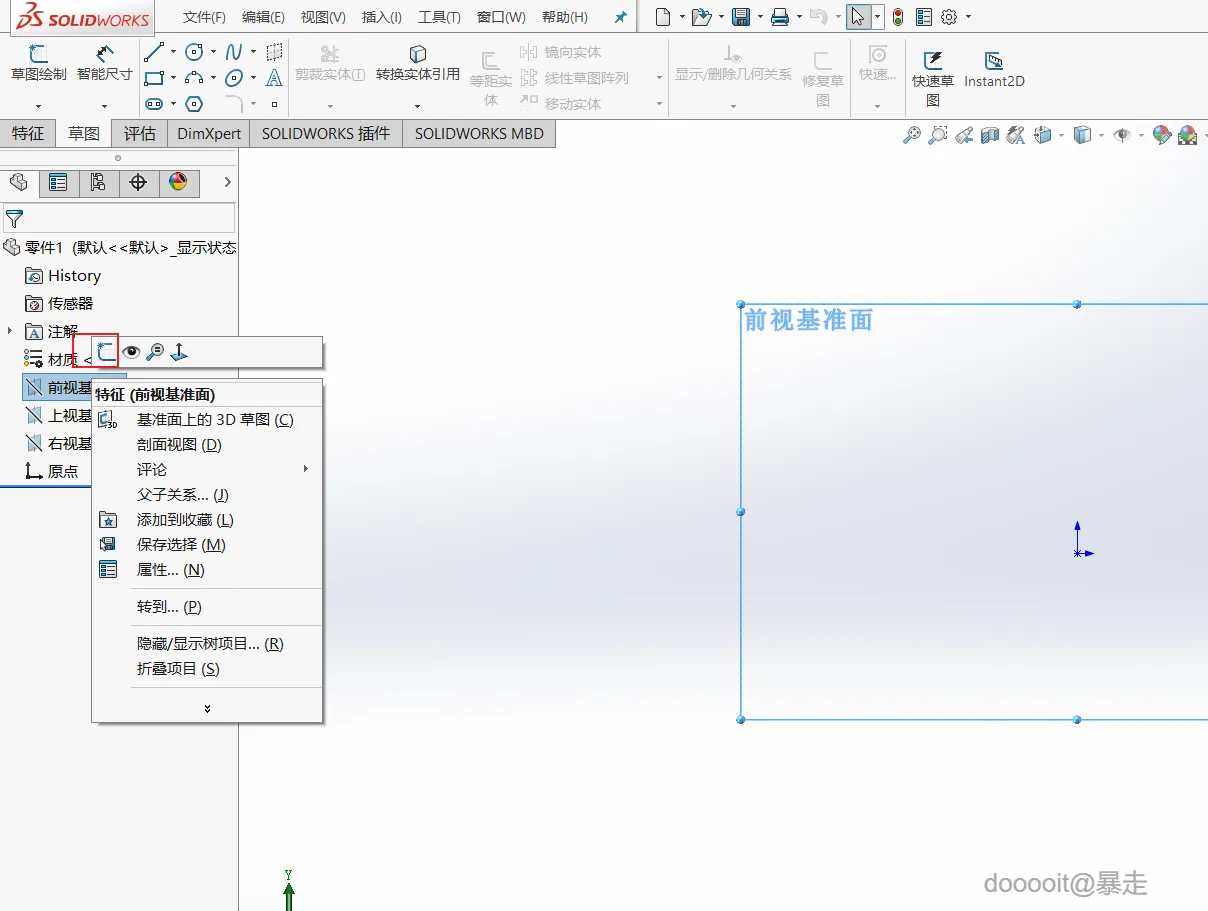The image size is (1208, 911).
Task: Click the sketch icon in context toolbar
Action: 106,351
